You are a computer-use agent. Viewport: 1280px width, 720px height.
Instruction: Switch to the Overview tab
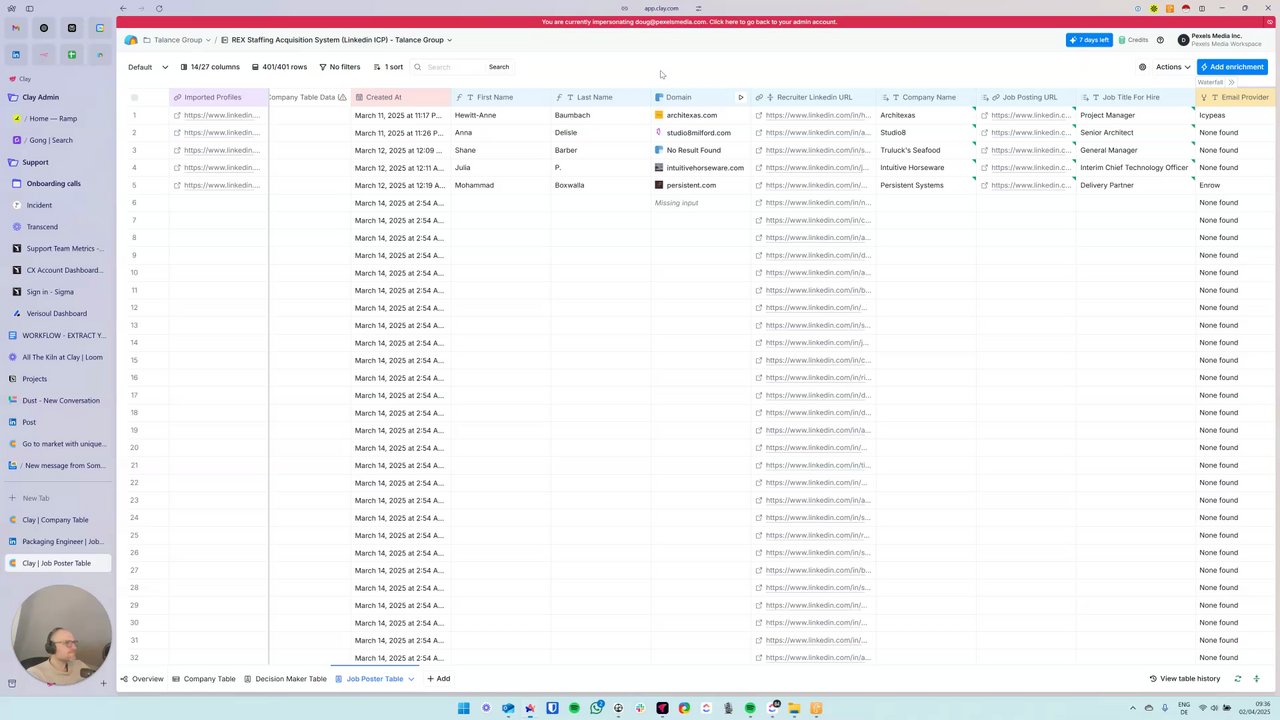click(142, 679)
